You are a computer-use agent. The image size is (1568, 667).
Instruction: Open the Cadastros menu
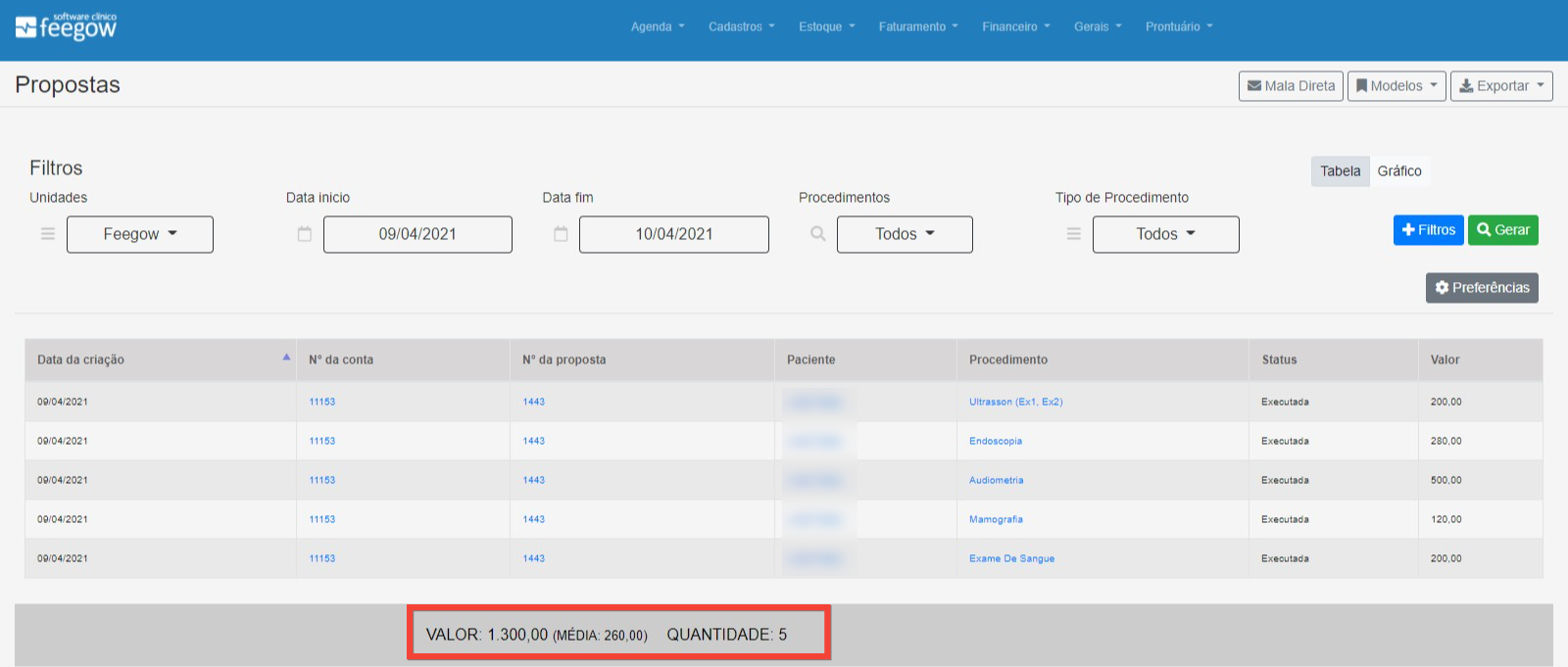click(x=742, y=26)
